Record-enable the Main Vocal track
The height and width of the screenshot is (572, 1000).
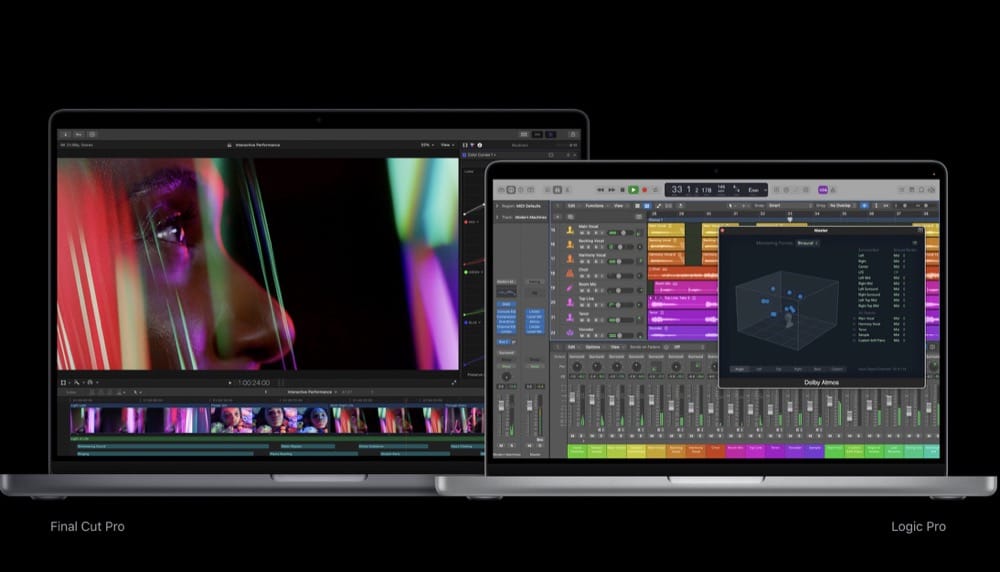596,233
